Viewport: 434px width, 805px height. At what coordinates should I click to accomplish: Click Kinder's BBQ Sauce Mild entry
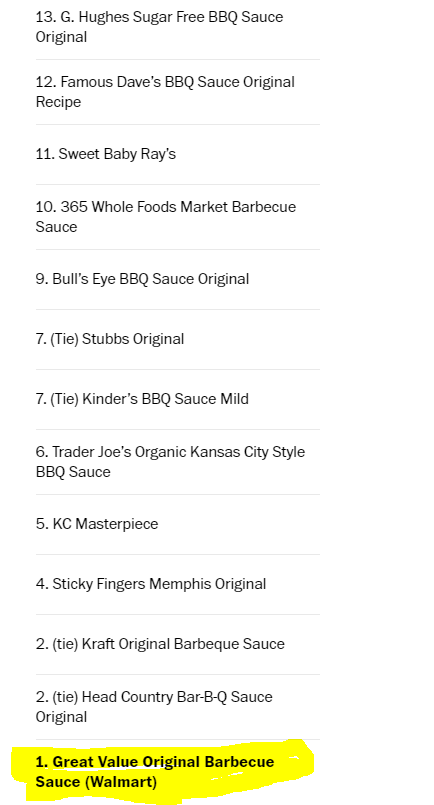(142, 399)
